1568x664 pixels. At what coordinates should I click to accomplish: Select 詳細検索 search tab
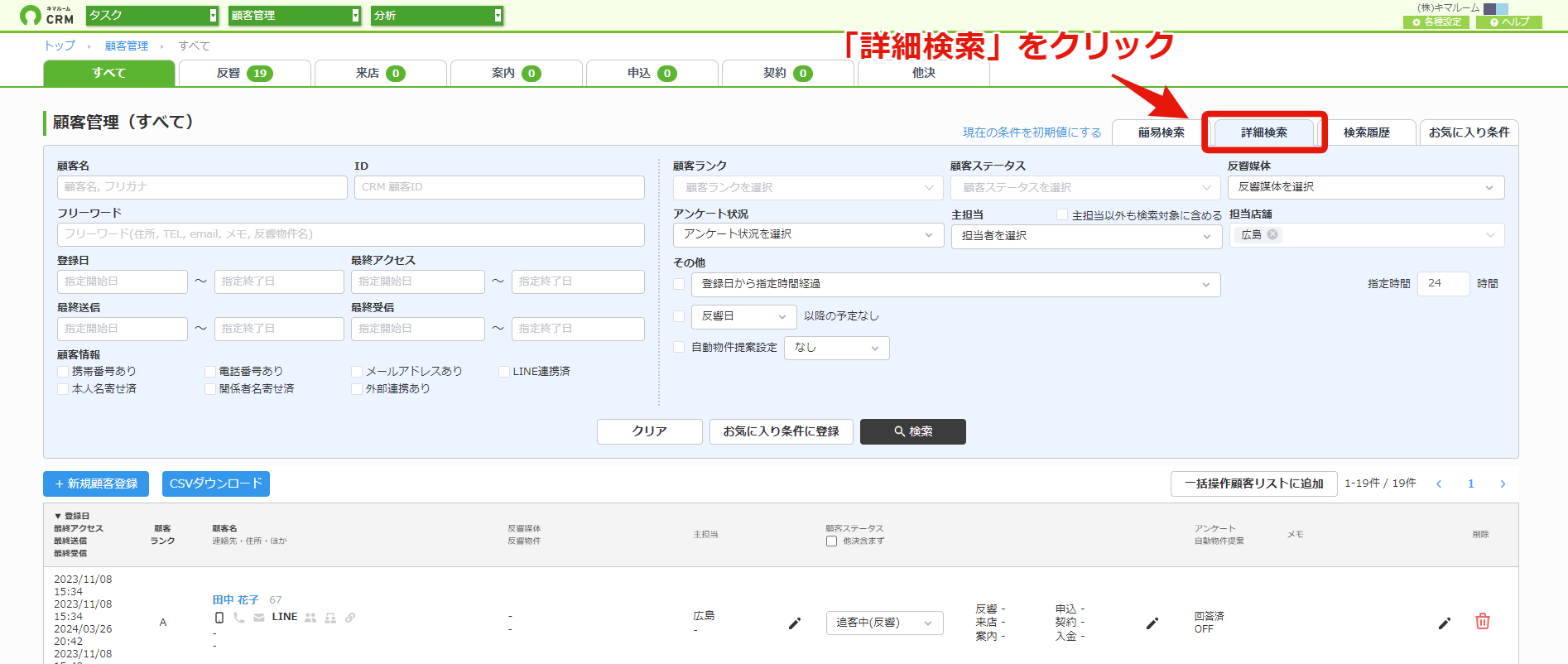click(x=1264, y=132)
